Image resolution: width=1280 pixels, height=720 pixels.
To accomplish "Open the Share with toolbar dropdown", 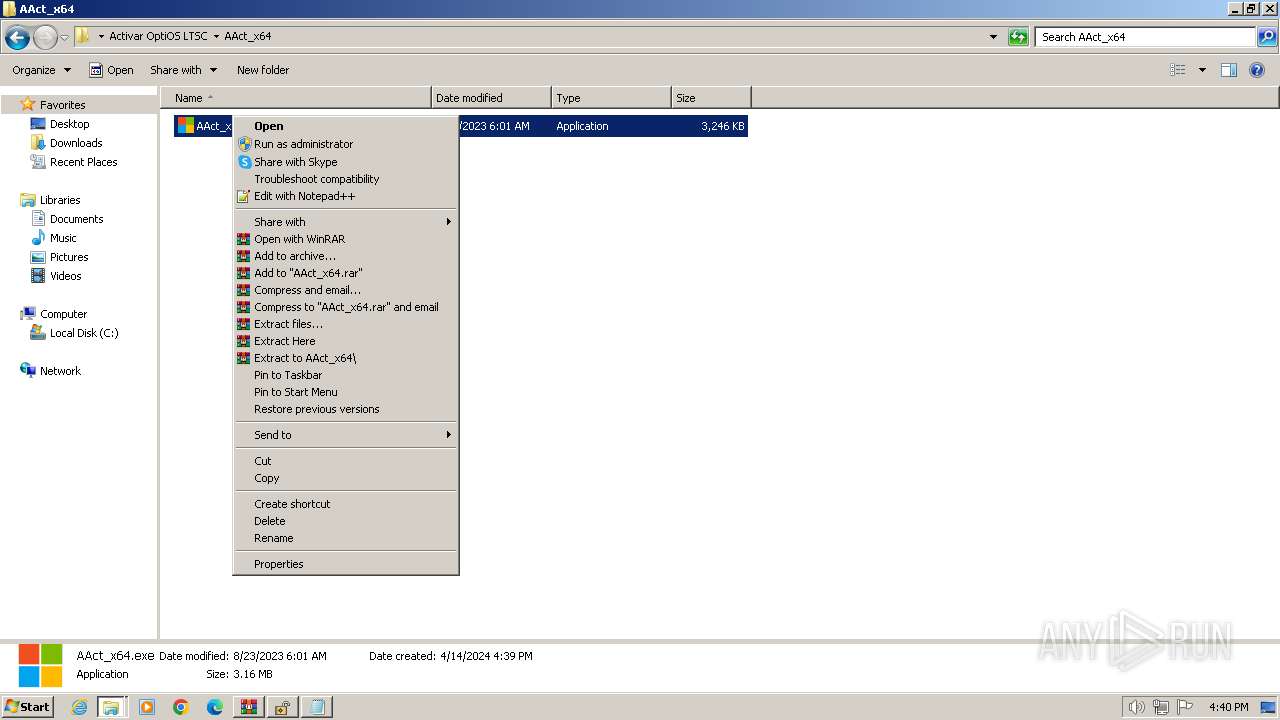I will point(184,70).
